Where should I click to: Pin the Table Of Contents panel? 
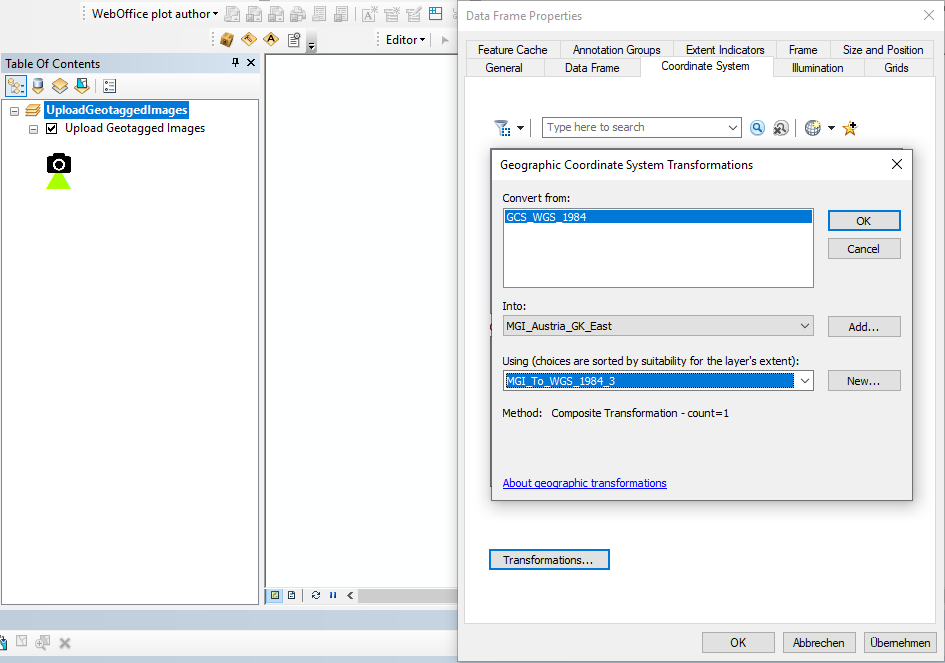tap(235, 63)
